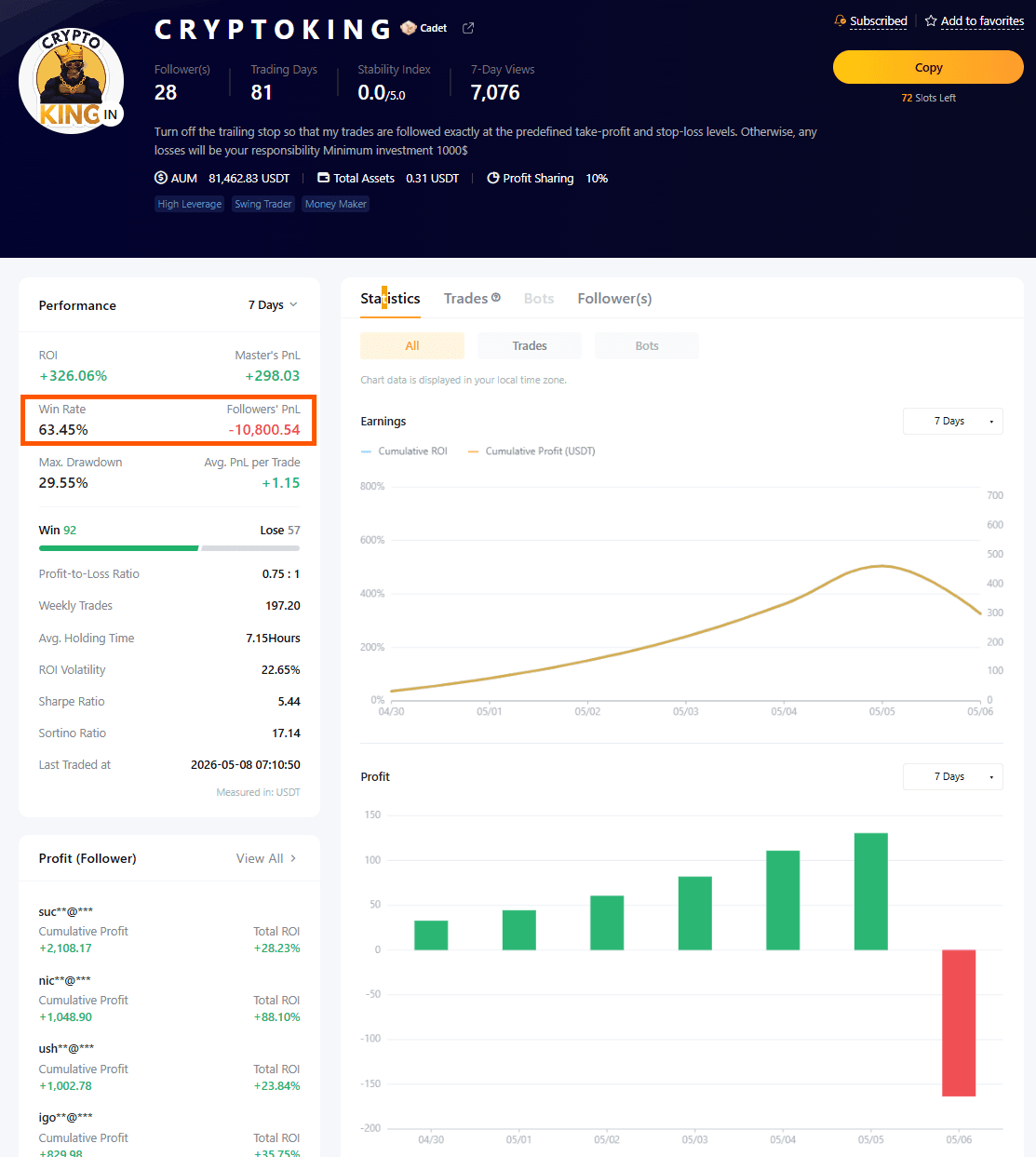Click the Trading Days value 81
This screenshot has width=1036, height=1157.
(262, 92)
